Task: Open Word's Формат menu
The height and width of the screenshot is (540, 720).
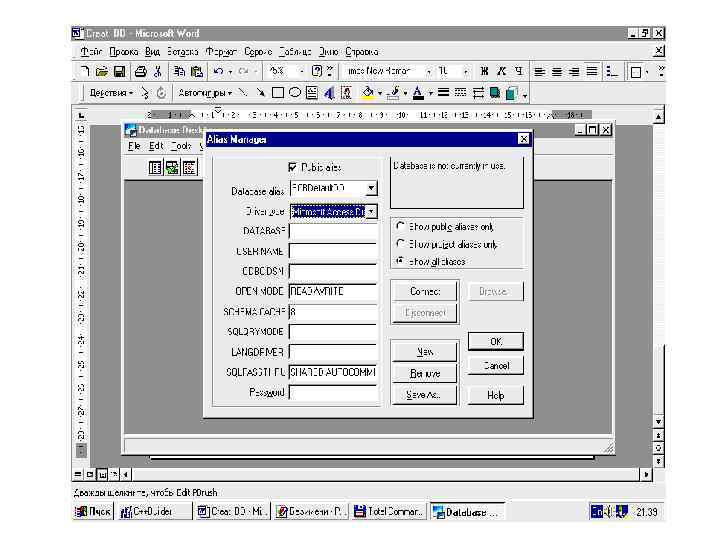Action: point(221,51)
